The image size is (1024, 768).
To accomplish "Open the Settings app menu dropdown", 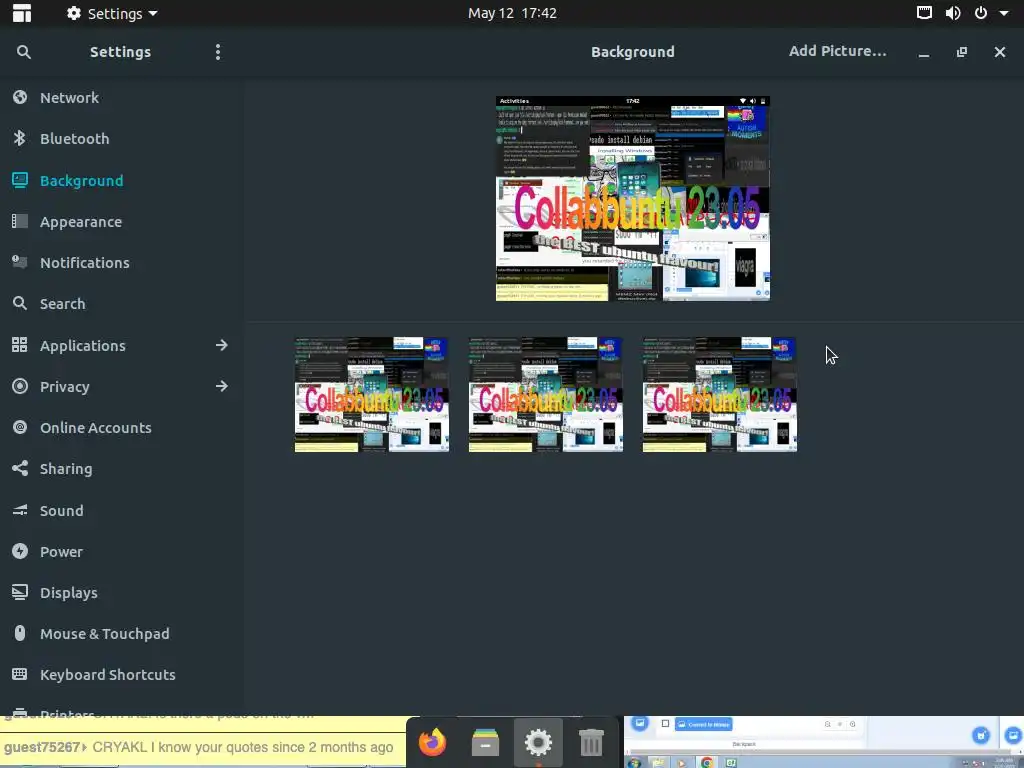I will 112,13.
